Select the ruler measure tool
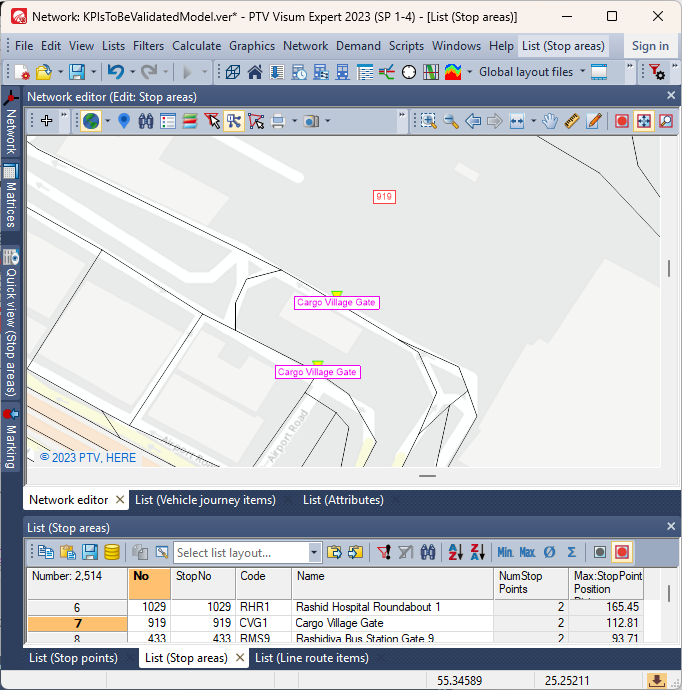The width and height of the screenshot is (682, 690). 573,121
